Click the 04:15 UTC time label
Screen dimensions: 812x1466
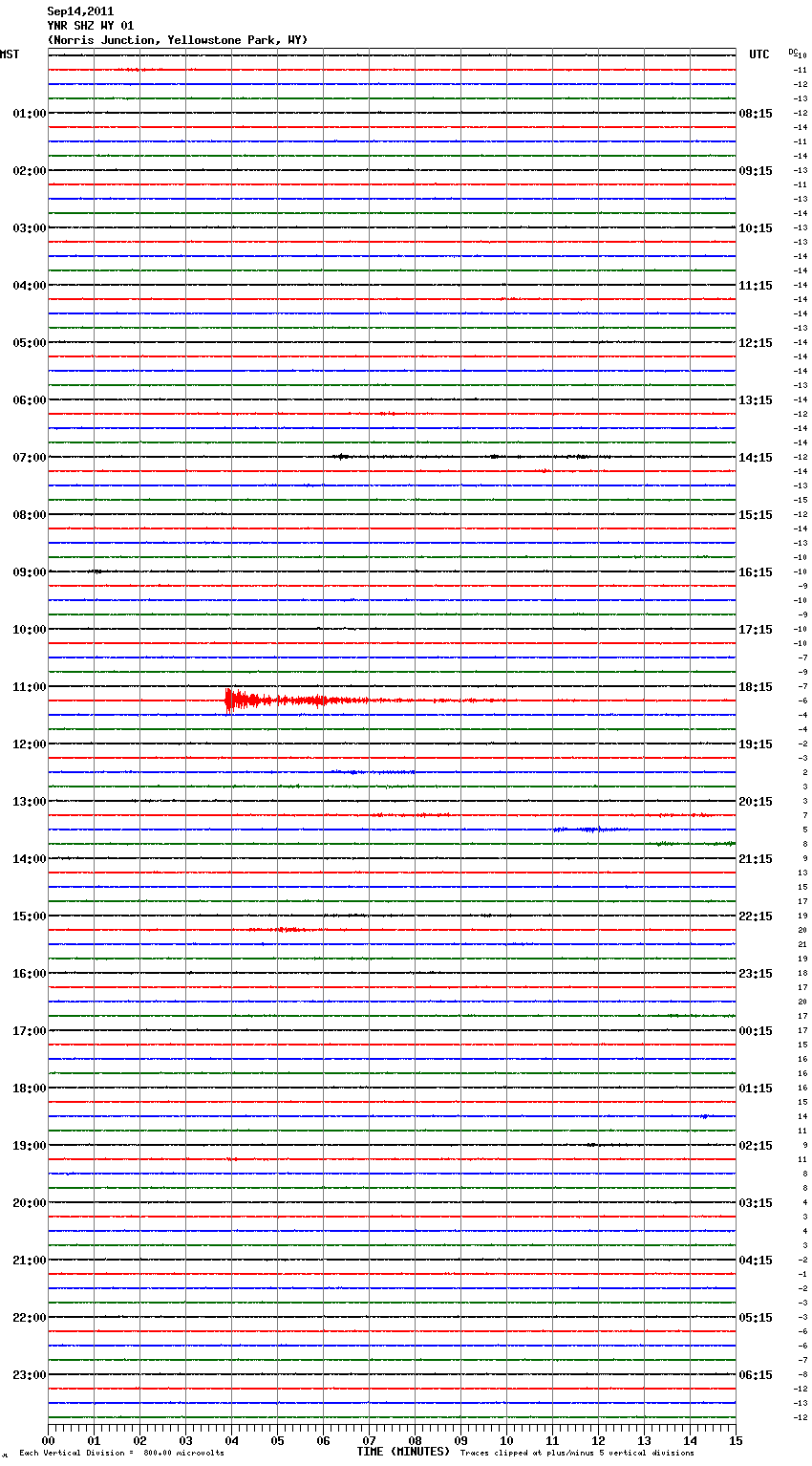pos(756,1261)
